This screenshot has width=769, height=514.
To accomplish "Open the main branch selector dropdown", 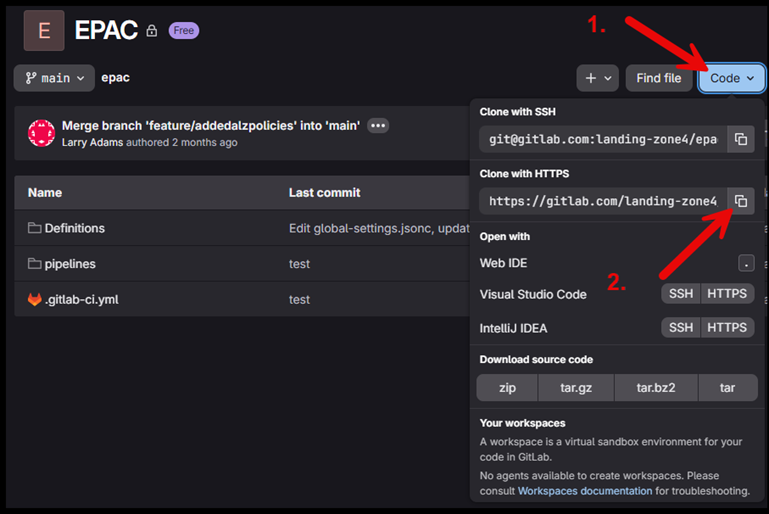I will click(54, 78).
